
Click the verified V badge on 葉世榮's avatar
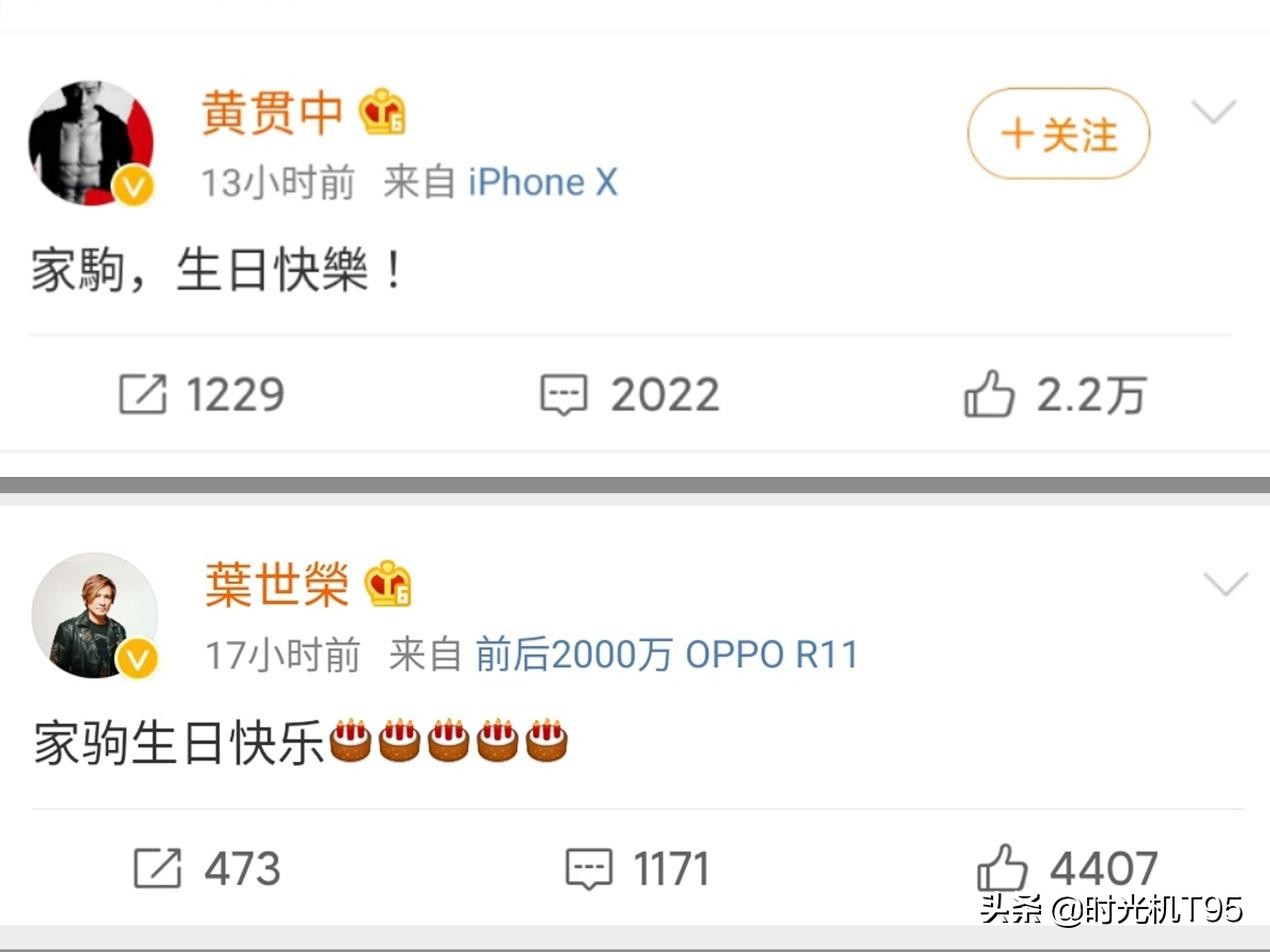click(138, 659)
